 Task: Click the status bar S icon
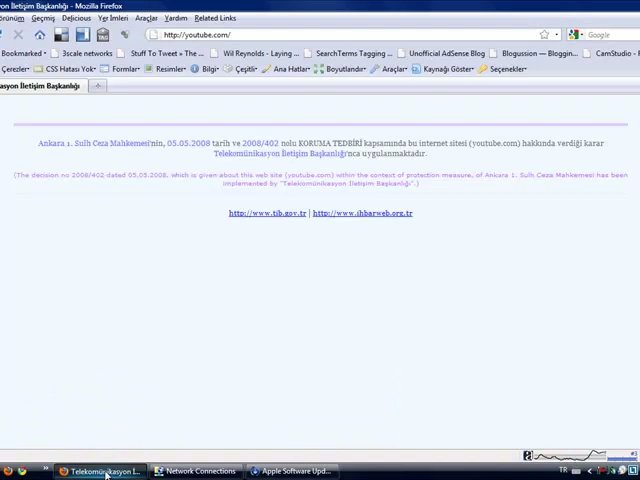(x=528, y=455)
